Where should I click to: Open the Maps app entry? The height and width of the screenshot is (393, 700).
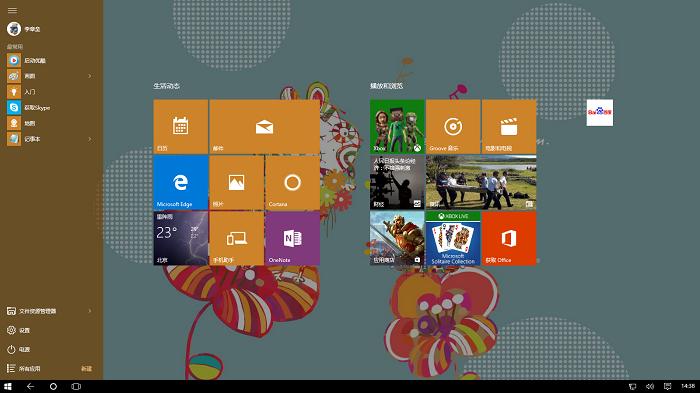click(x=51, y=123)
